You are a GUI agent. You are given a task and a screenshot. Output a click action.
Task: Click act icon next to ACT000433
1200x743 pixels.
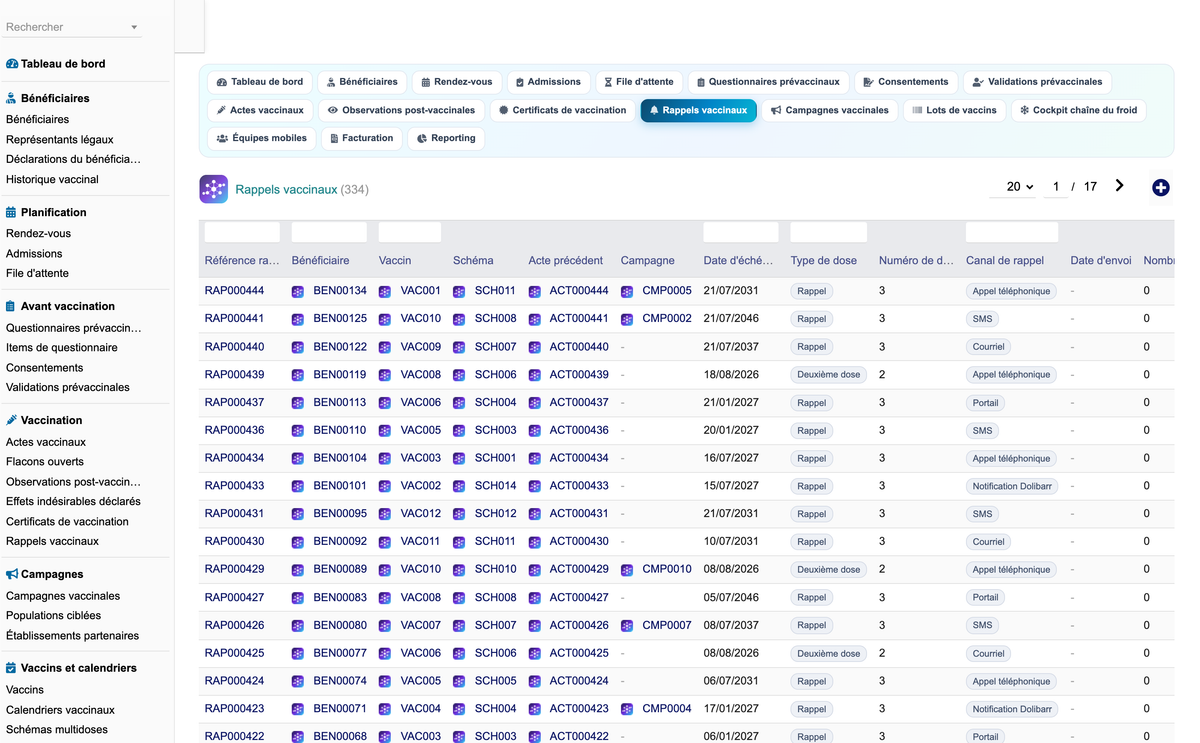pos(535,486)
